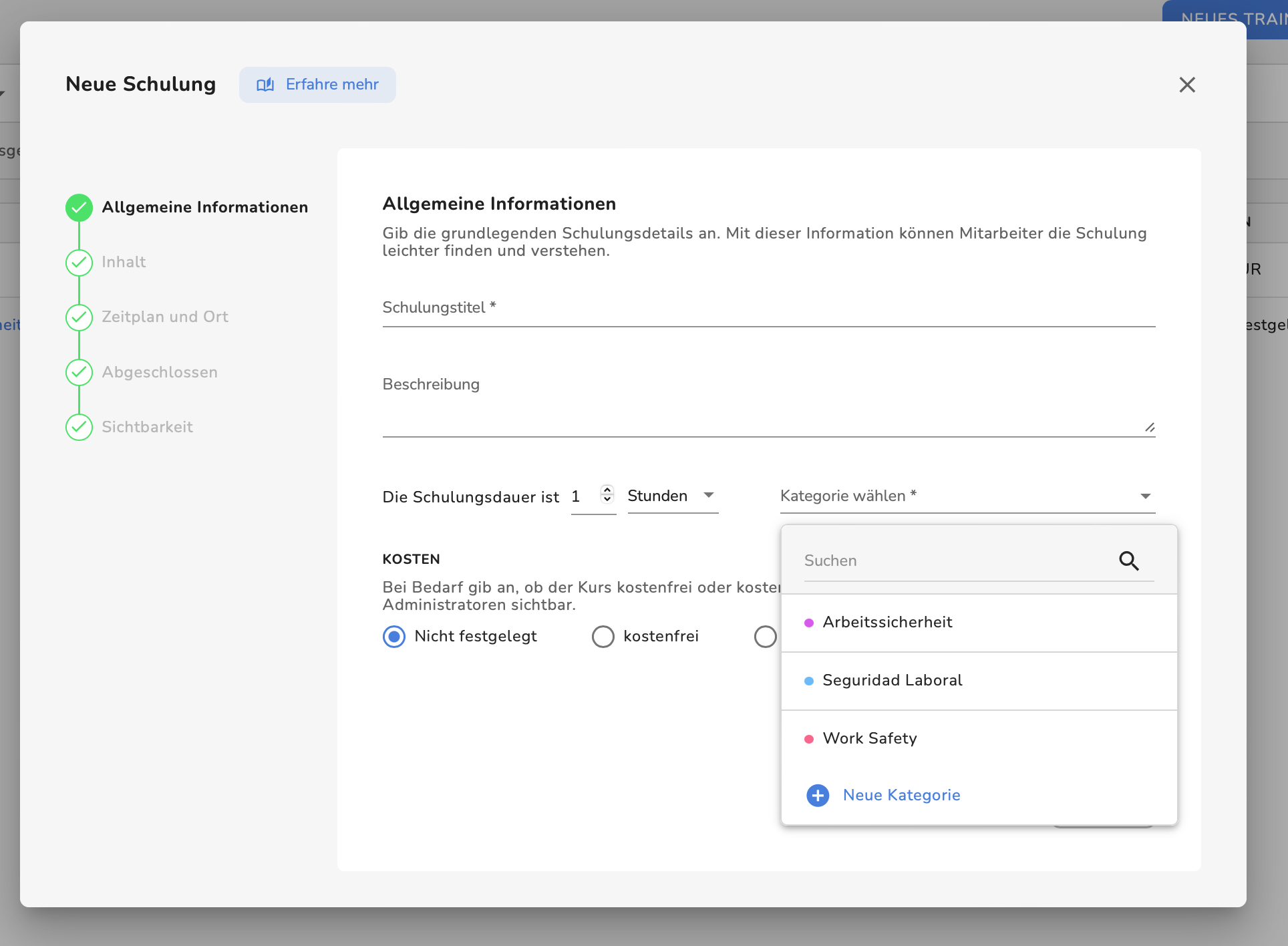The width and height of the screenshot is (1288, 946).
Task: Select the Nicht festgelegt radio option
Action: [394, 637]
